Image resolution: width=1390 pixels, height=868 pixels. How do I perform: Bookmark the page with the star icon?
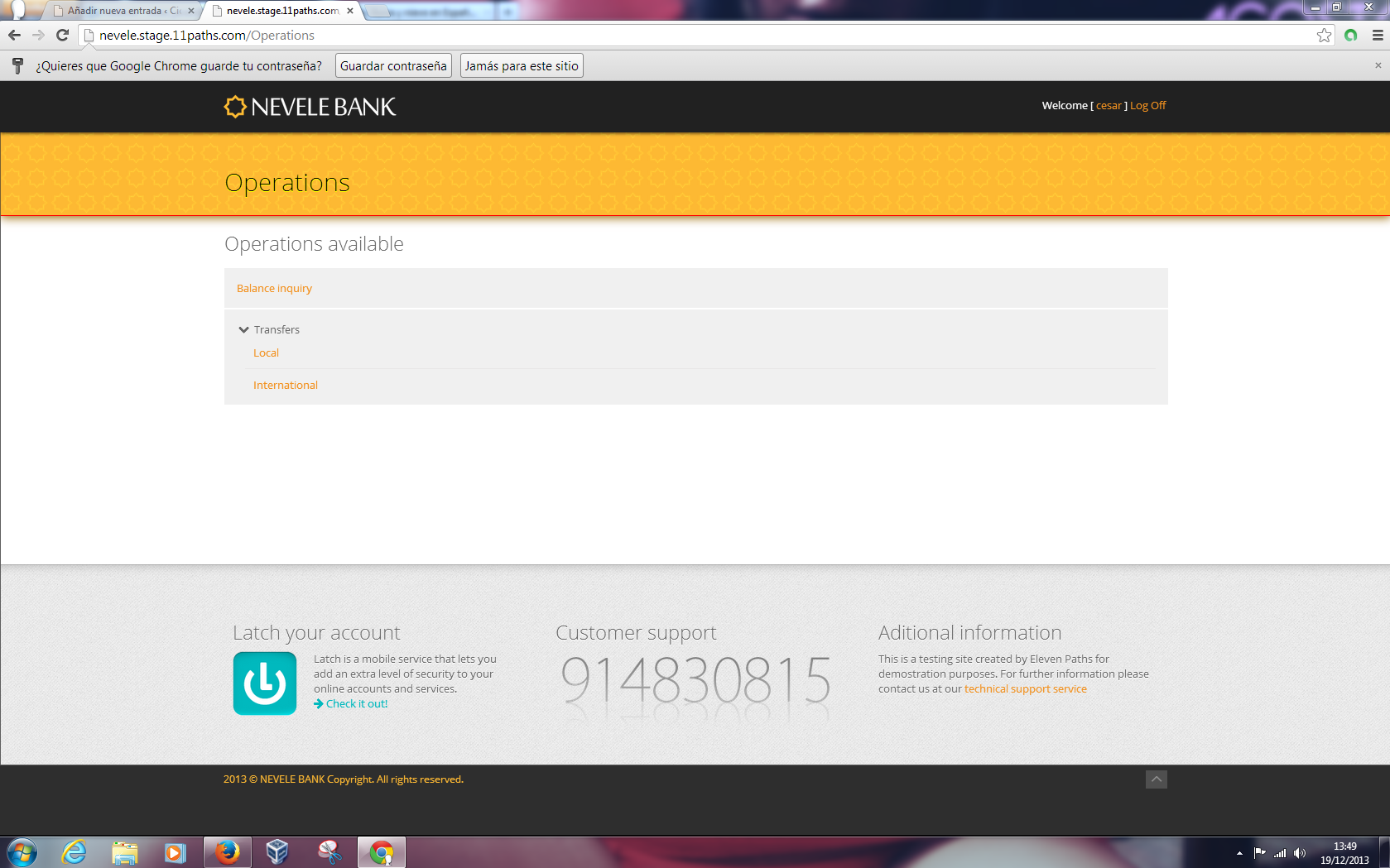(x=1324, y=36)
